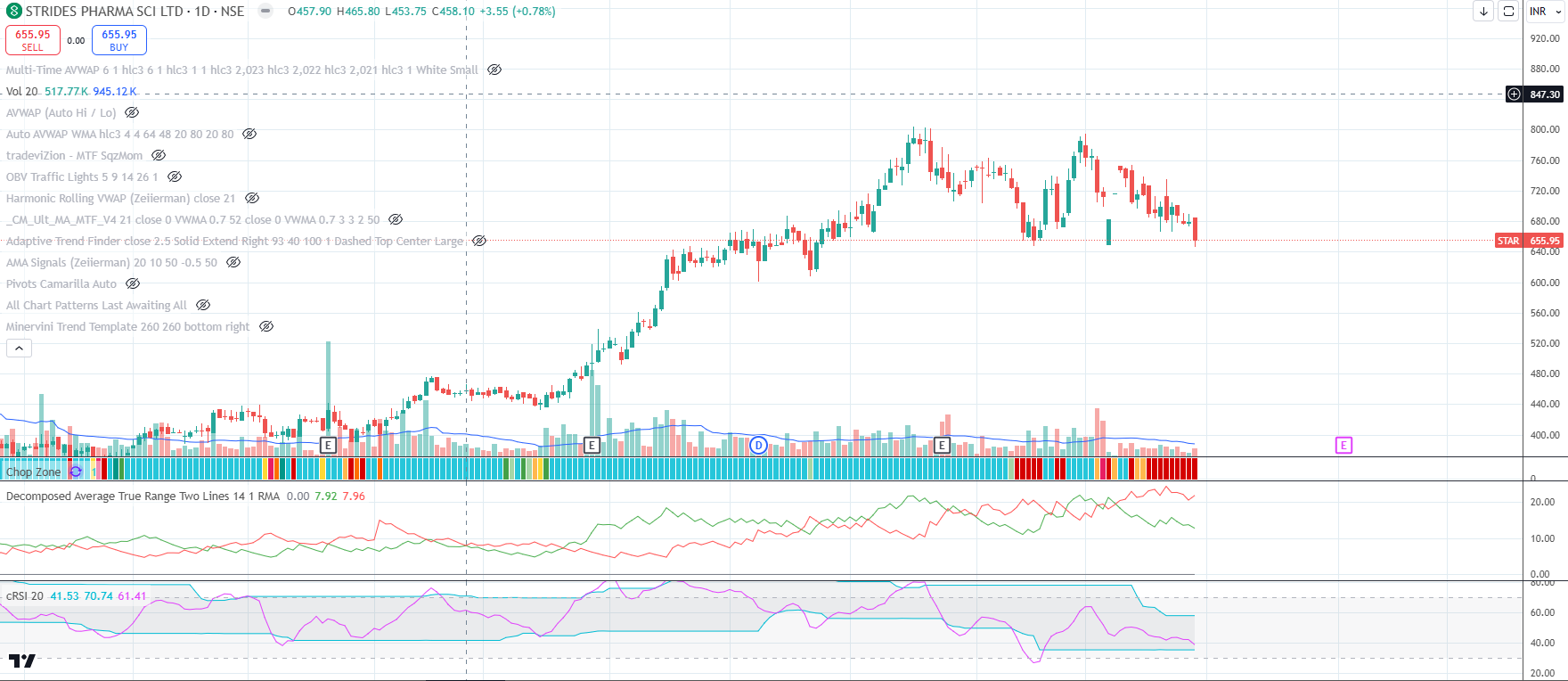Click the Chop Zone update refresh icon
This screenshot has height=681, width=1568.
point(76,472)
